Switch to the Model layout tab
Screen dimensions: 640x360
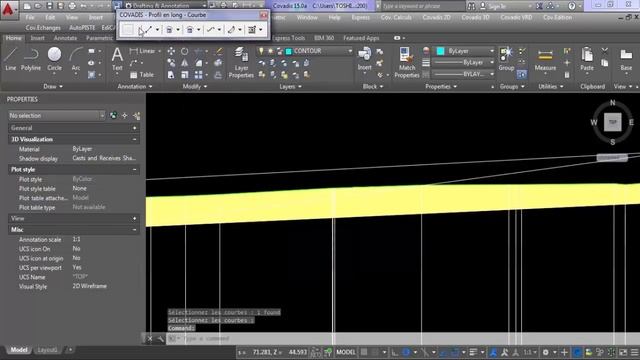[19, 350]
